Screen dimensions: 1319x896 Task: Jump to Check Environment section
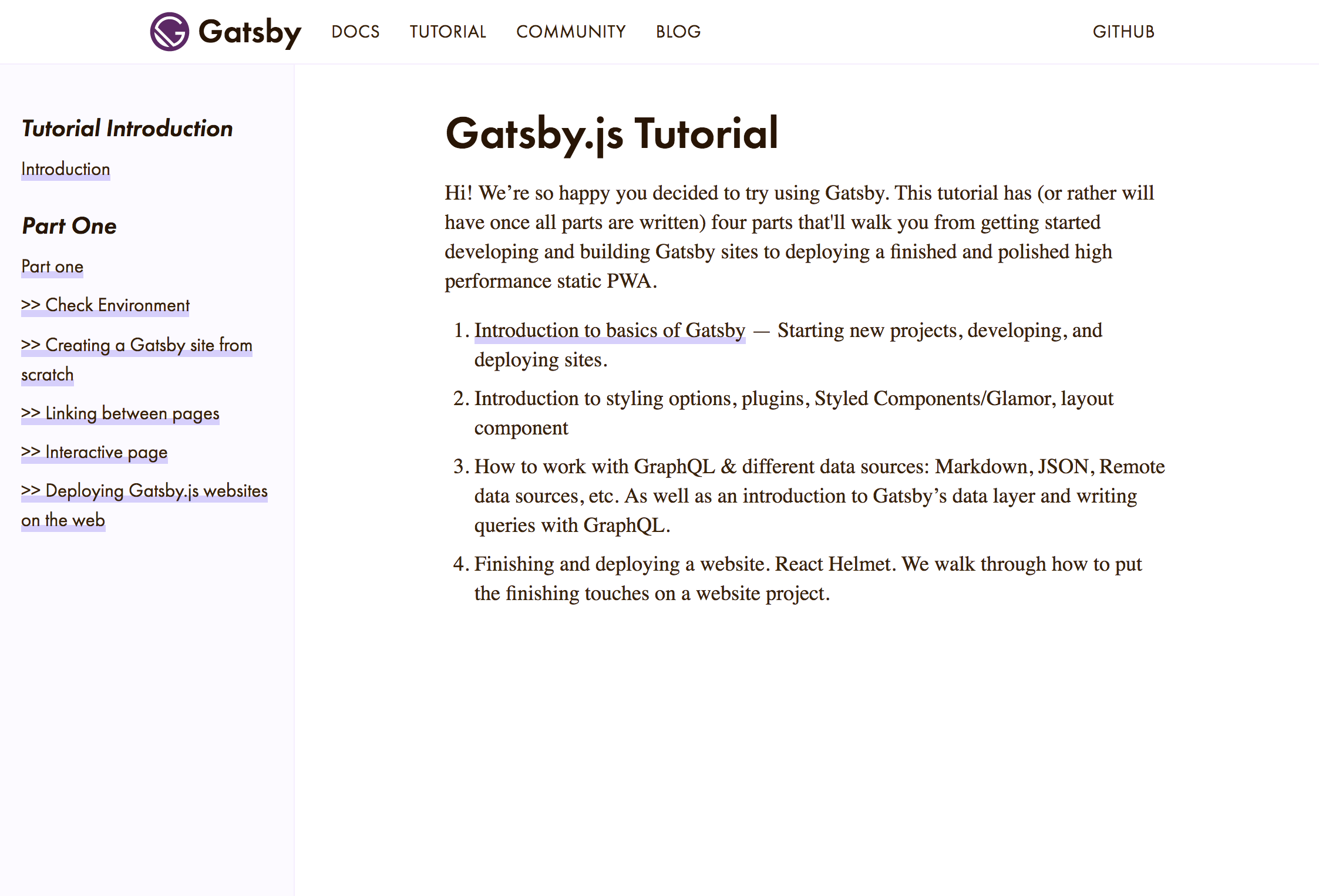106,305
